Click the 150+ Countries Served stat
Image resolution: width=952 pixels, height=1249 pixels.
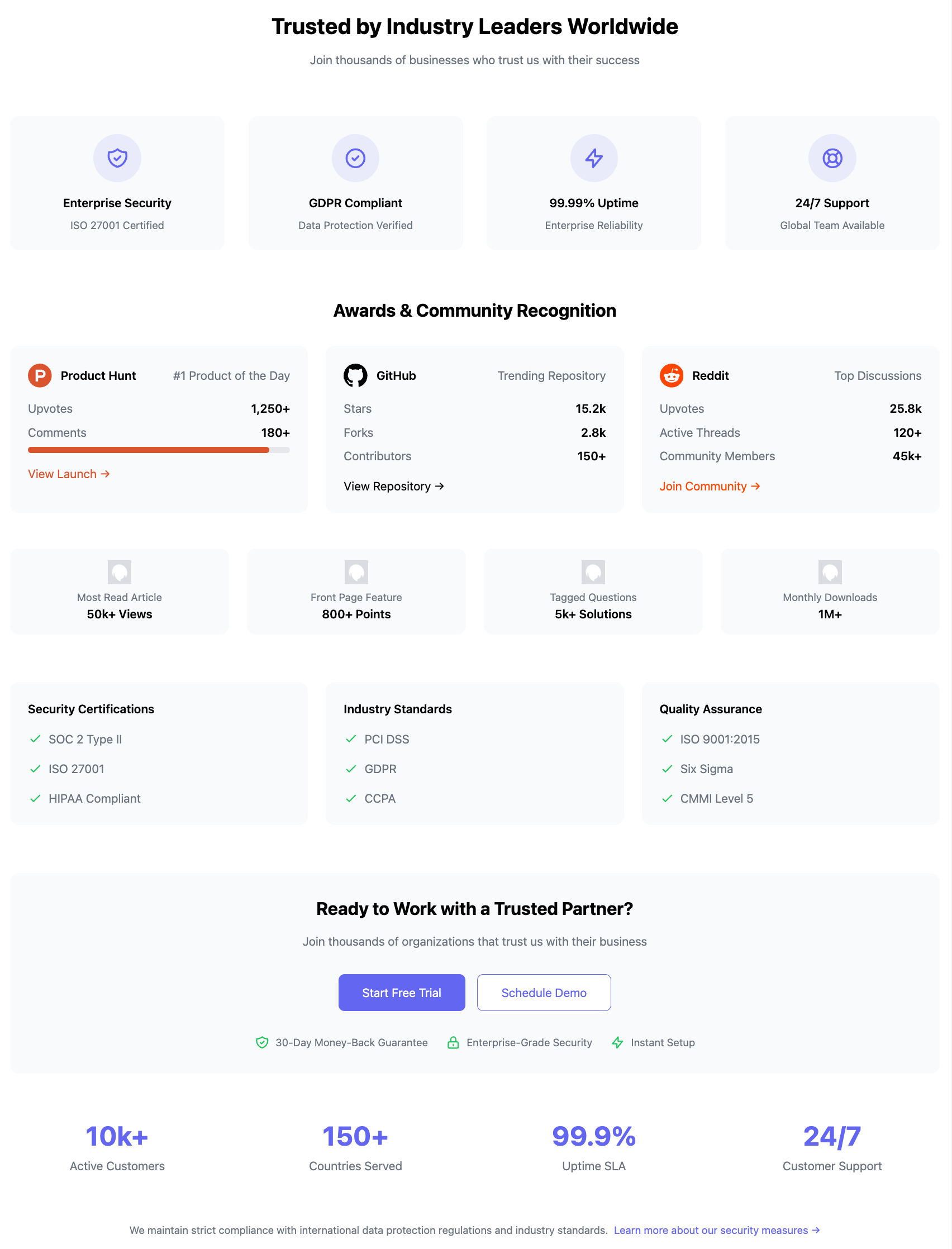355,1136
